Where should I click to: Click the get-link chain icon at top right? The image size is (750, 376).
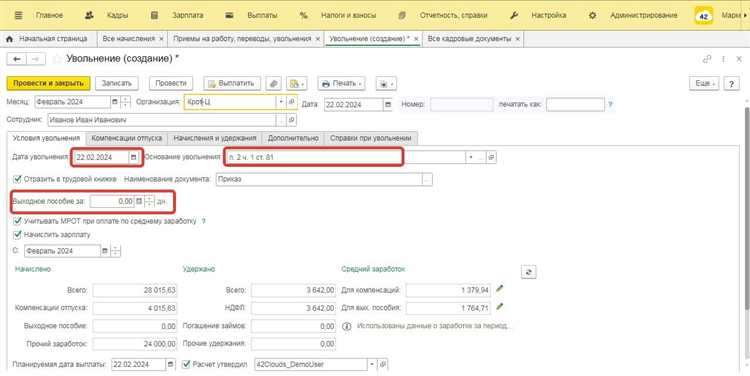(x=706, y=59)
